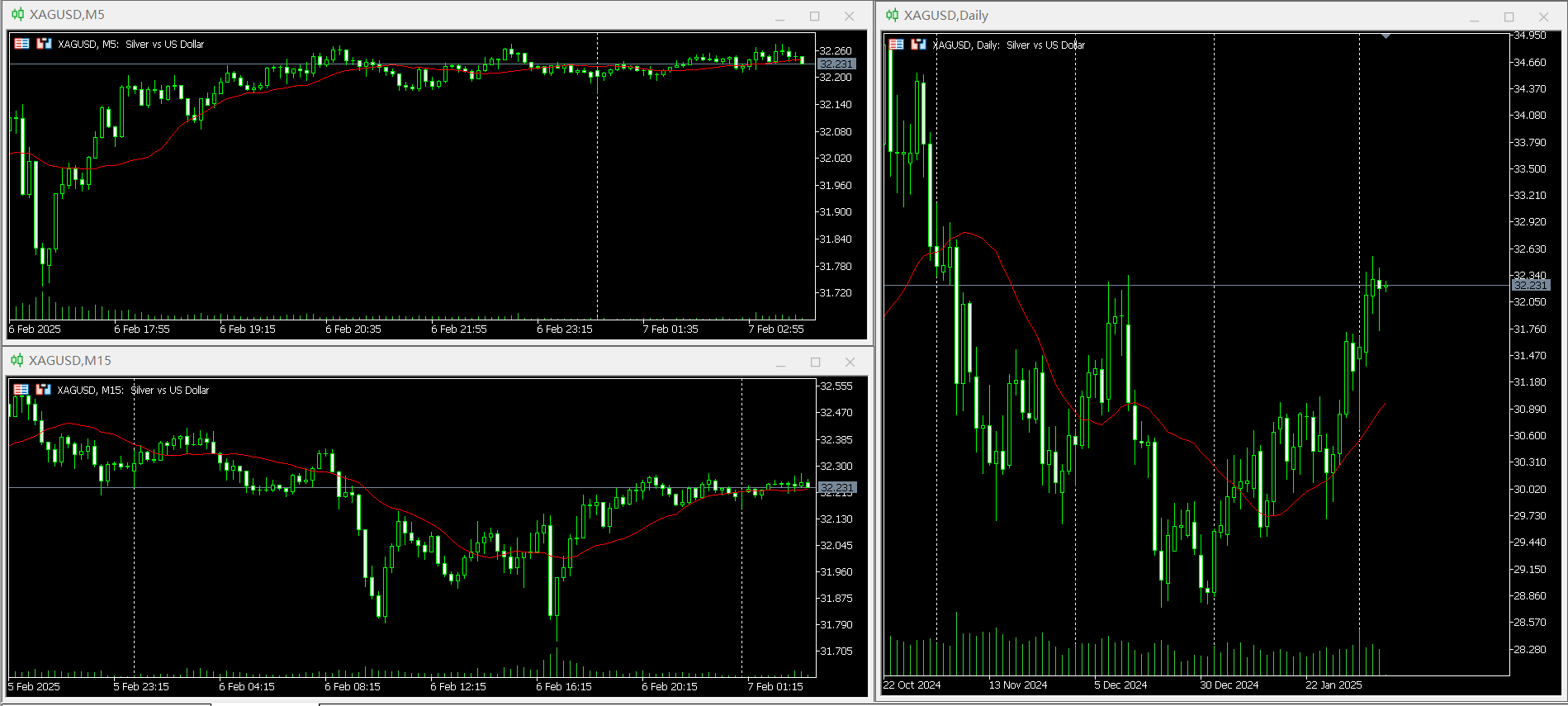Click 'XAGUSD, Daily: Silver vs US Dollar' caption
This screenshot has width=1568, height=706.
(1008, 45)
